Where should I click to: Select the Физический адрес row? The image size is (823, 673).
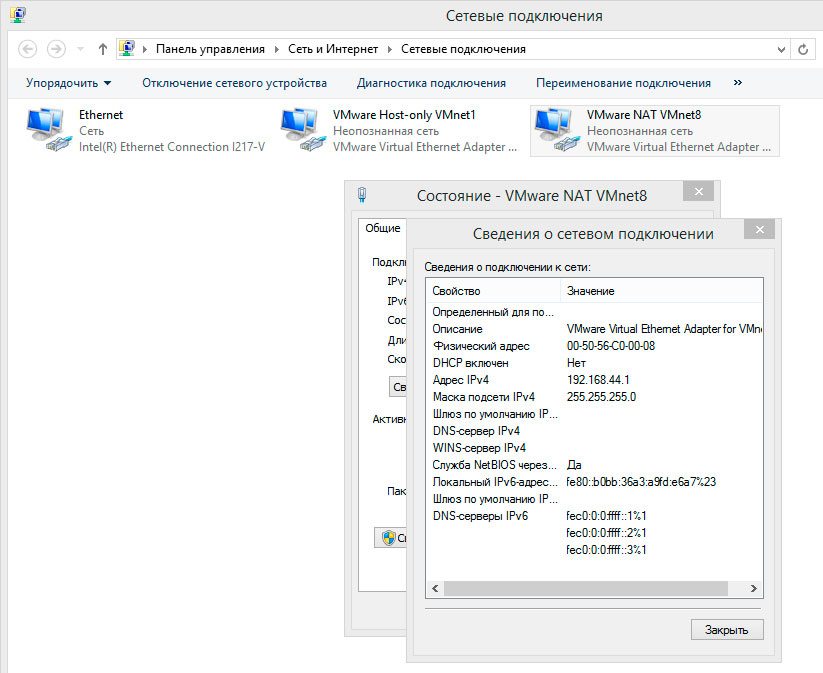(x=594, y=346)
